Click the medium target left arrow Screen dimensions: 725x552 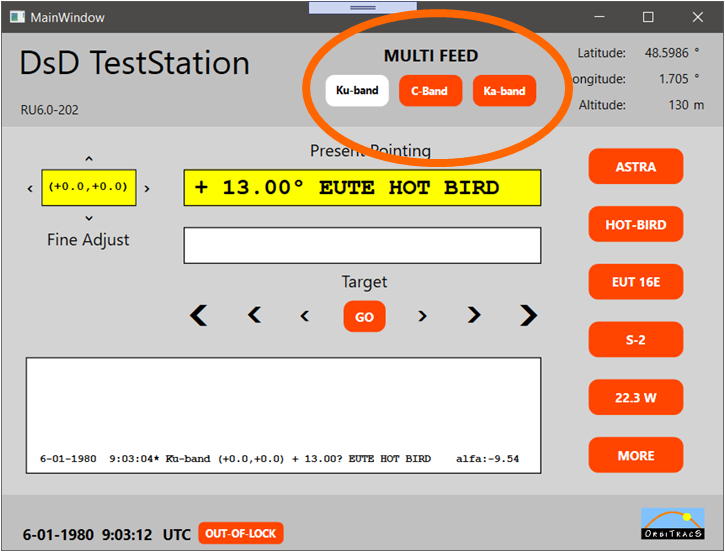tap(254, 315)
